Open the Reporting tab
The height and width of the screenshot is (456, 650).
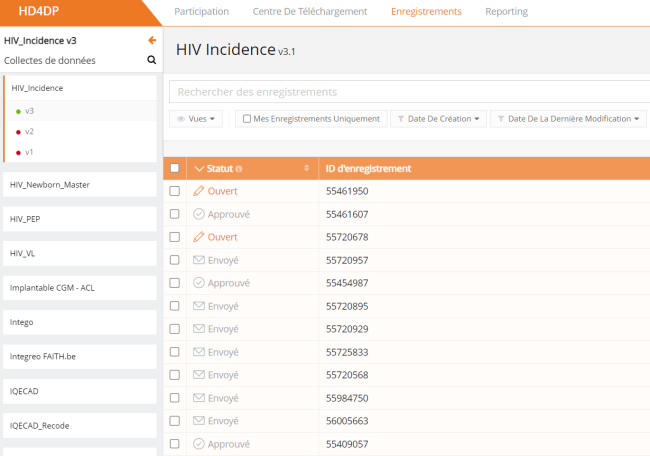click(506, 12)
